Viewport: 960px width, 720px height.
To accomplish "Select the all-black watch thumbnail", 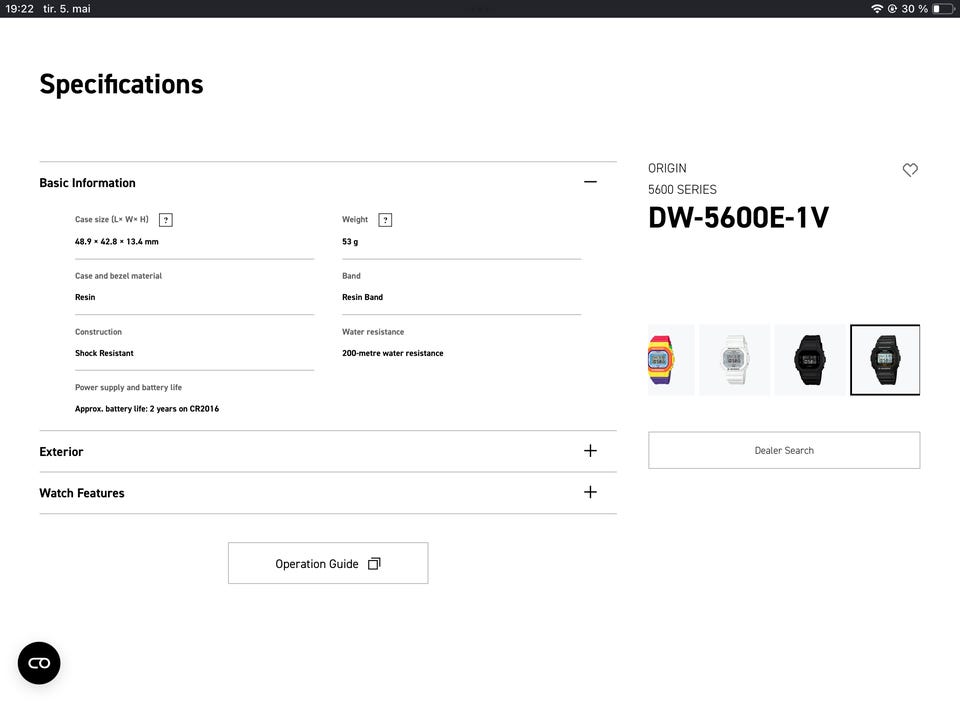I will tap(809, 360).
